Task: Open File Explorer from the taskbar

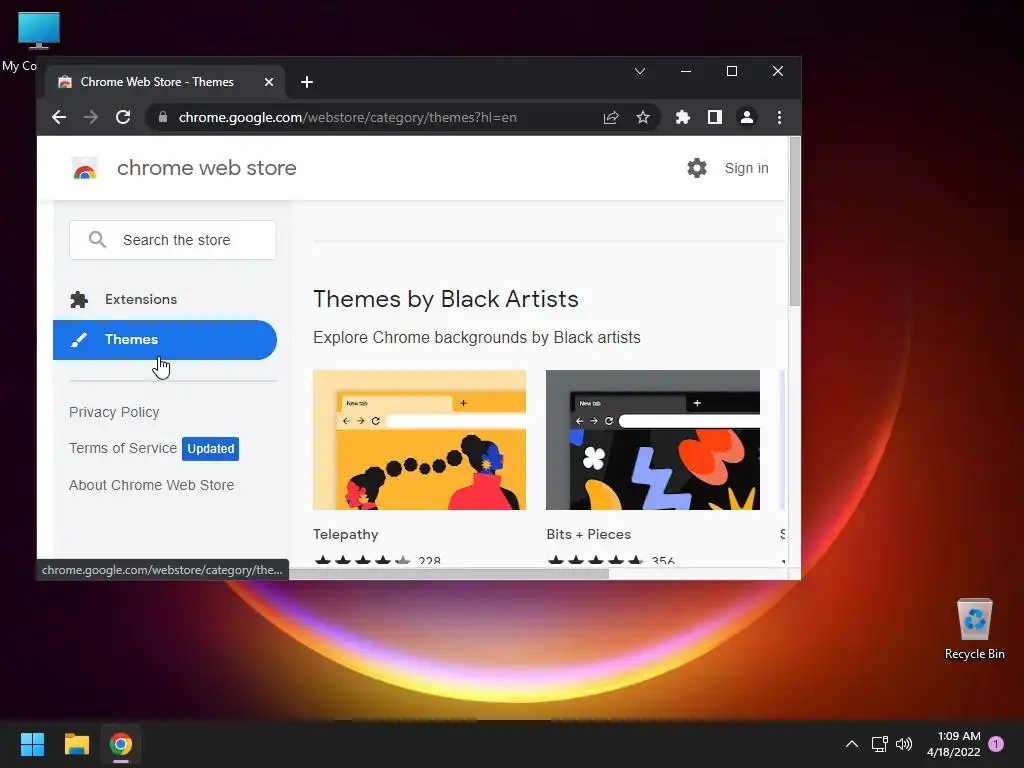Action: click(x=76, y=744)
